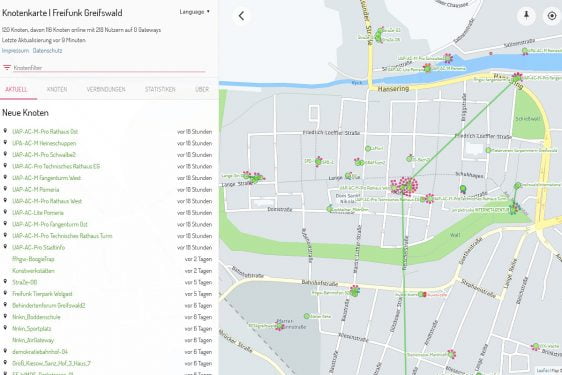This screenshot has height=375, width=562.
Task: Select UAP-AC-Pro Stadtinfo from list
Action: point(38,247)
